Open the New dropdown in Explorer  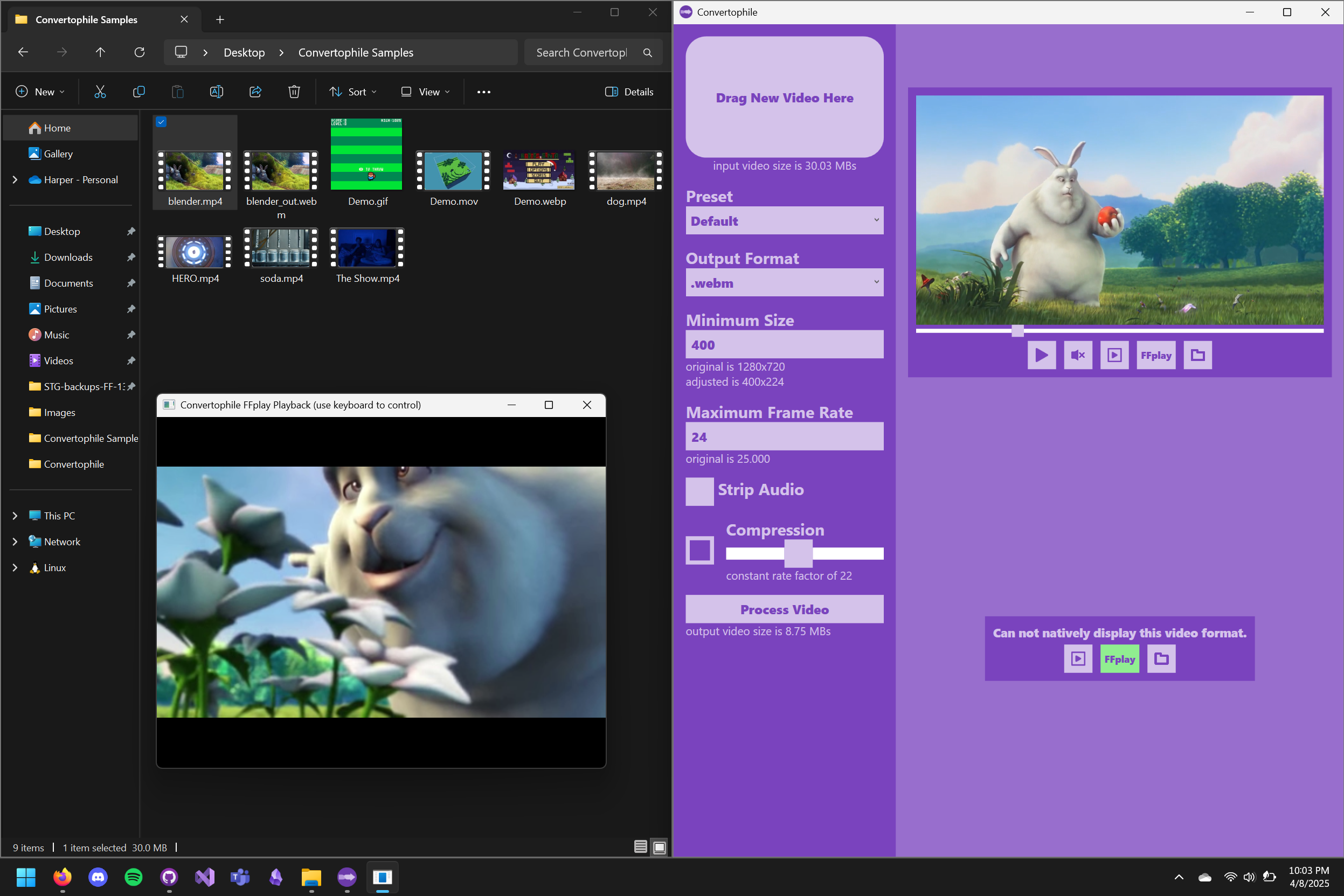(40, 92)
